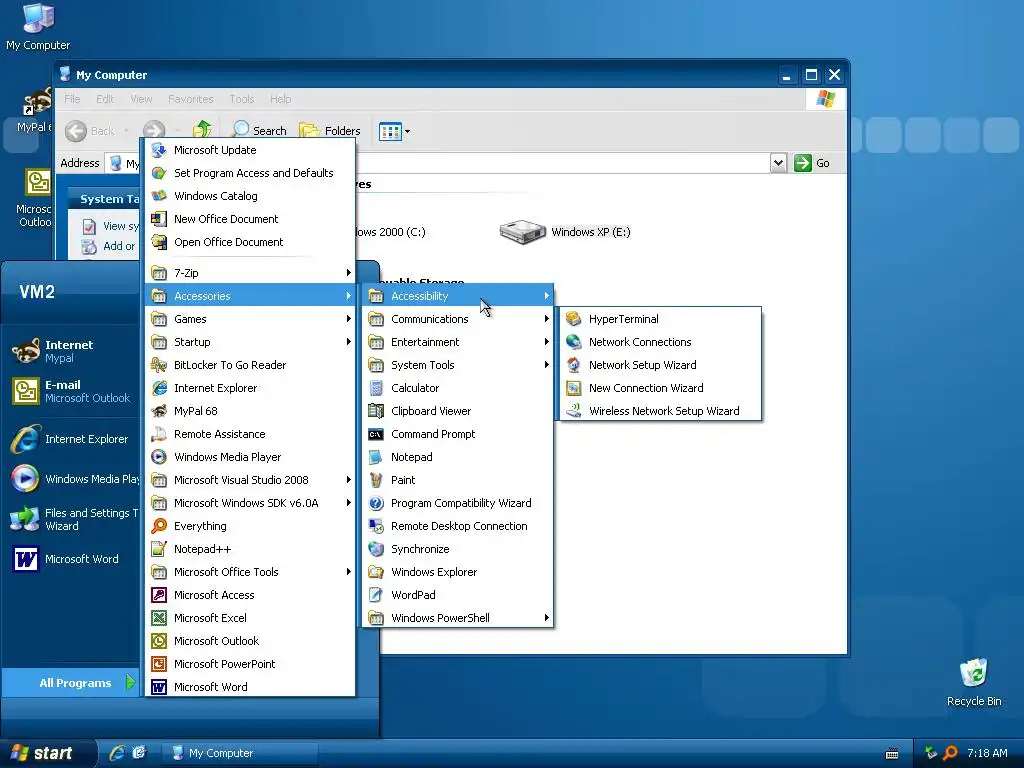The width and height of the screenshot is (1024, 768).
Task: Open Windows XP (E:) drive
Action: coord(565,232)
